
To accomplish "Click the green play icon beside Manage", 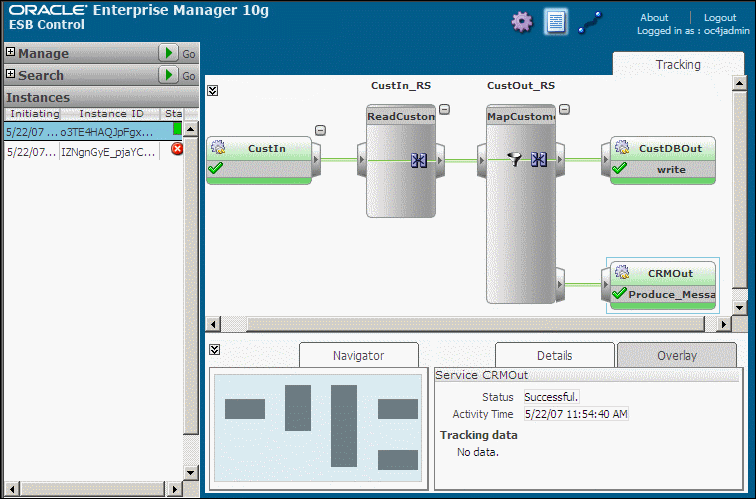I will point(168,53).
